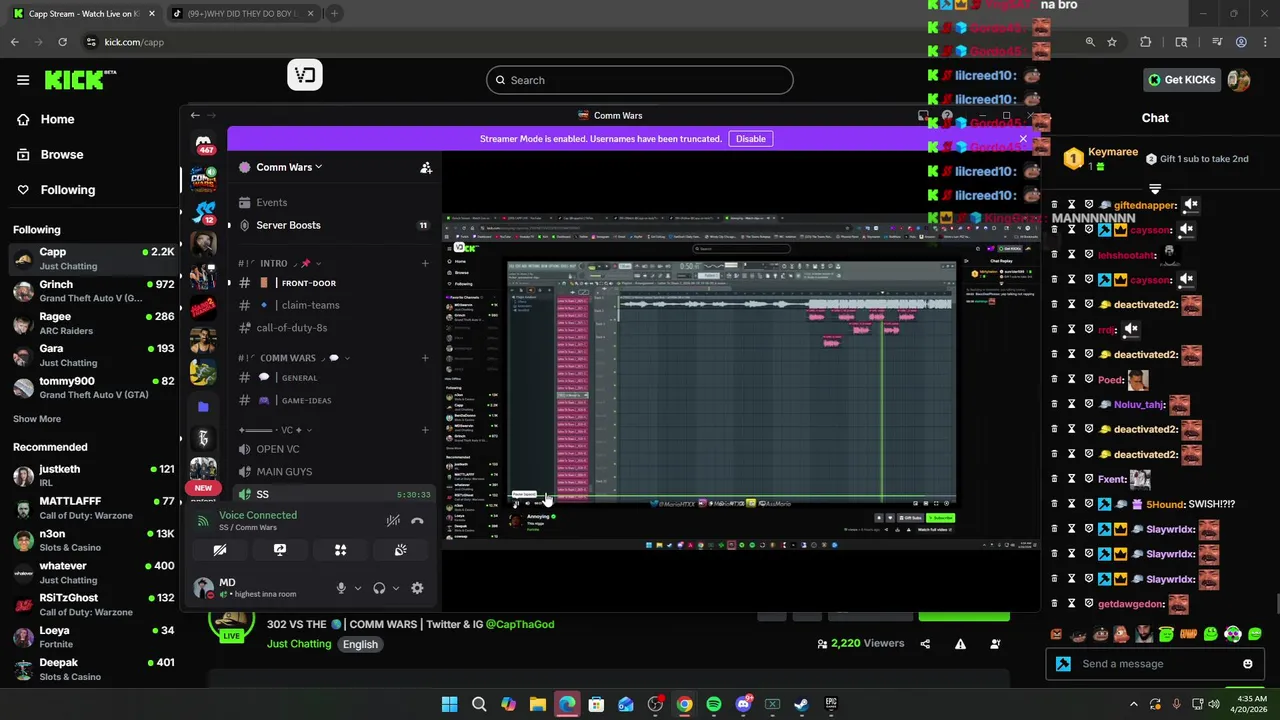Expand system tray hidden icons
1280x720 pixels.
(1133, 704)
